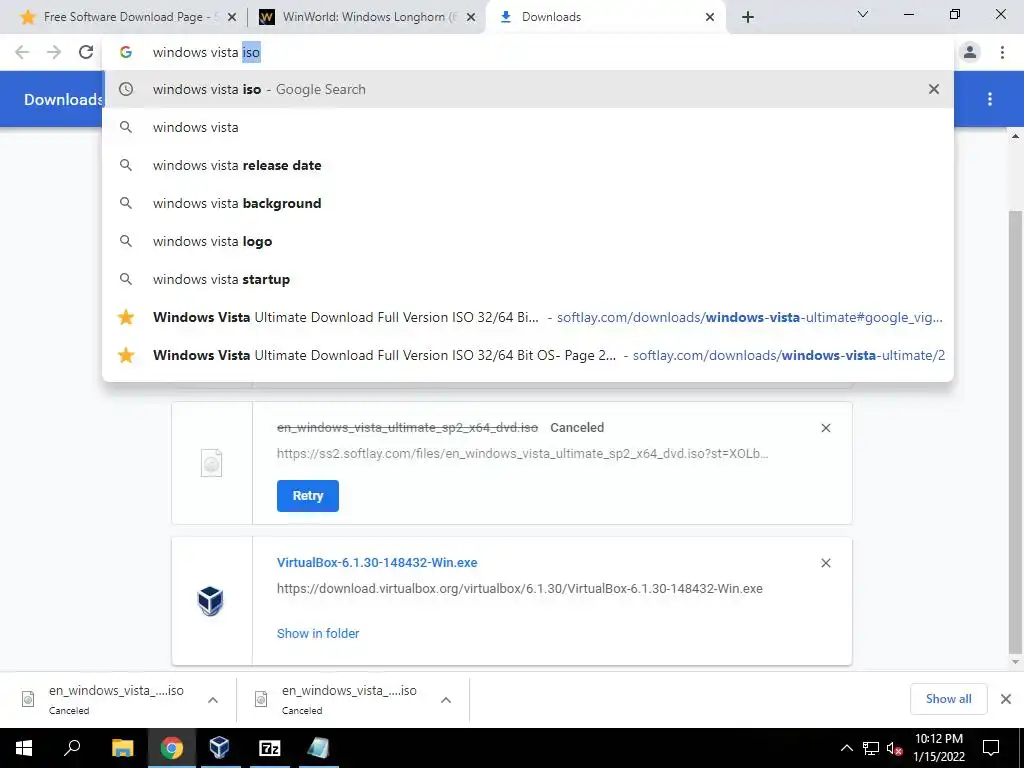Close the Downloads tab
Image resolution: width=1024 pixels, height=768 pixels.
(x=710, y=18)
